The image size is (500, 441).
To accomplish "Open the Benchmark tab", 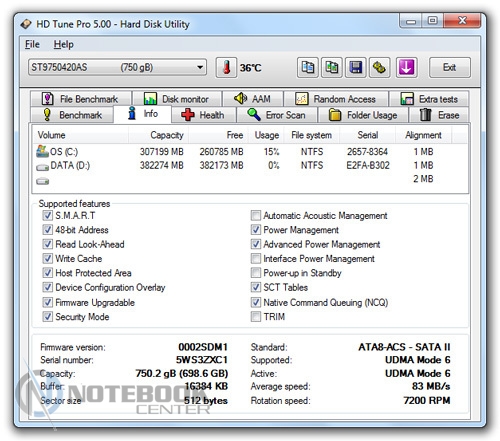I will click(x=72, y=115).
